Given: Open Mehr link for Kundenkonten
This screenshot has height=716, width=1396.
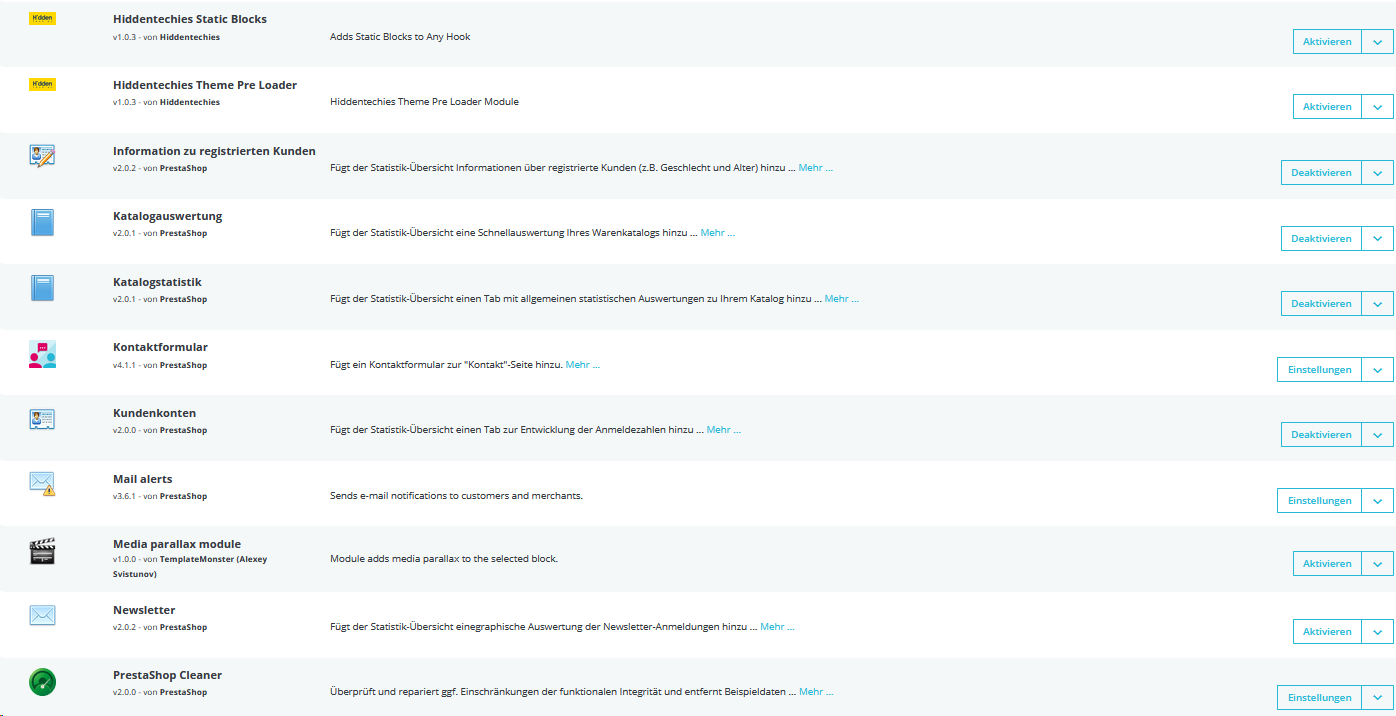Looking at the screenshot, I should (x=723, y=430).
